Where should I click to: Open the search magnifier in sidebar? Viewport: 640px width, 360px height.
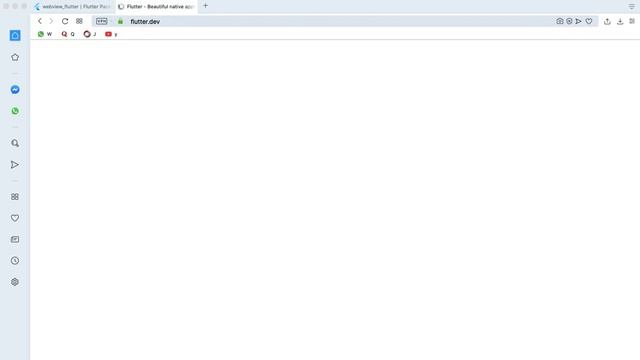pos(15,143)
